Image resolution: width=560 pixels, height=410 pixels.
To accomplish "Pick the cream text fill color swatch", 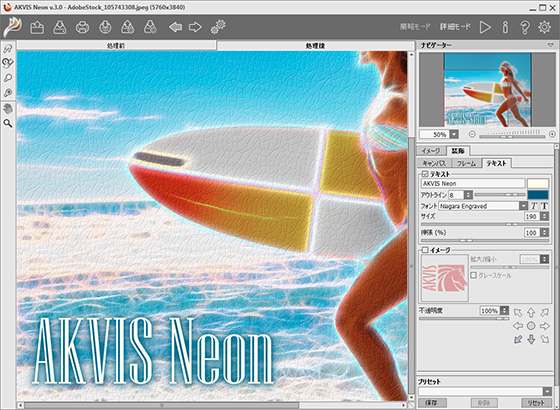I will pos(538,183).
